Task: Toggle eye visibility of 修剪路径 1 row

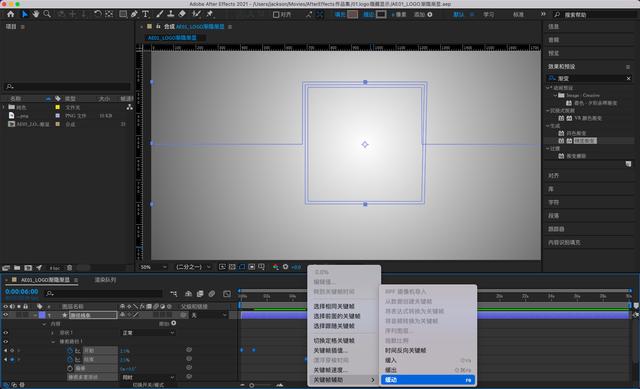Action: pyautogui.click(x=6, y=342)
